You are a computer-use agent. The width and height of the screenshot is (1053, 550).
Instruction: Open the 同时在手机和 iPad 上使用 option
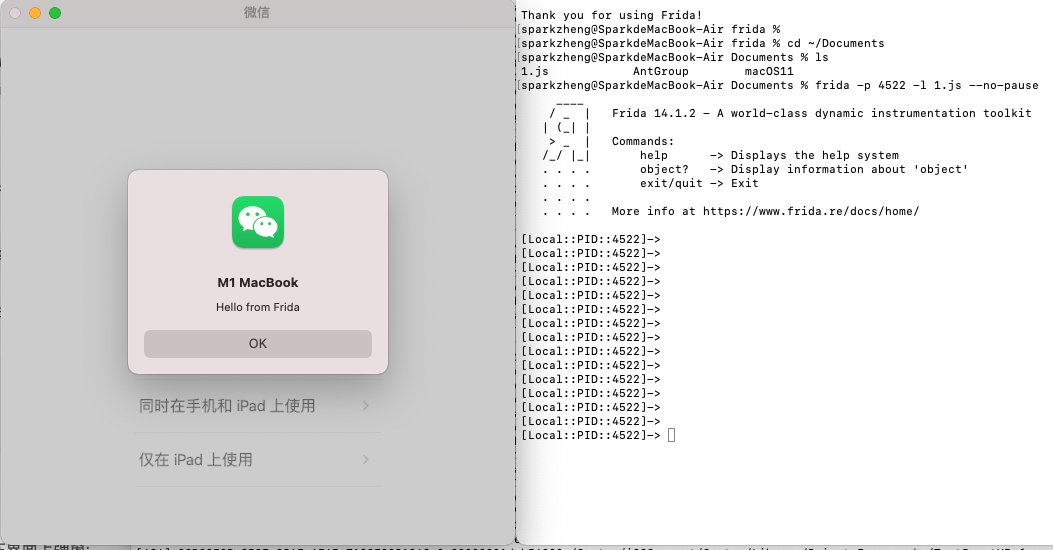258,406
